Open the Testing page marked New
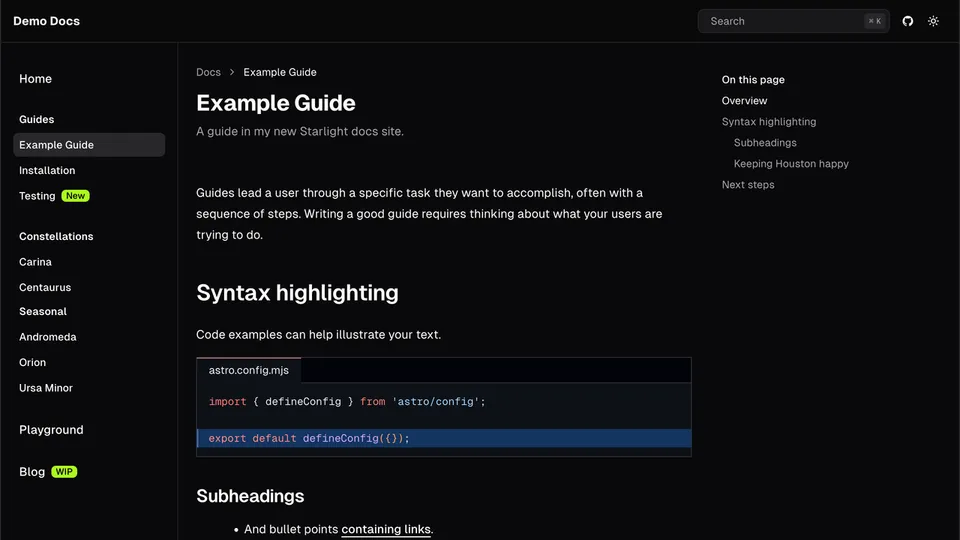This screenshot has height=540, width=960. pos(37,196)
